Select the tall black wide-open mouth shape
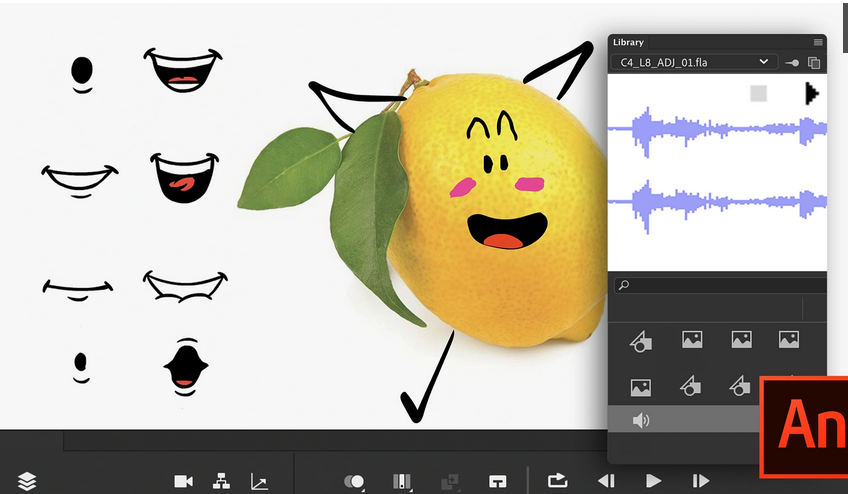Screen dimensions: 848x494 (x=186, y=367)
